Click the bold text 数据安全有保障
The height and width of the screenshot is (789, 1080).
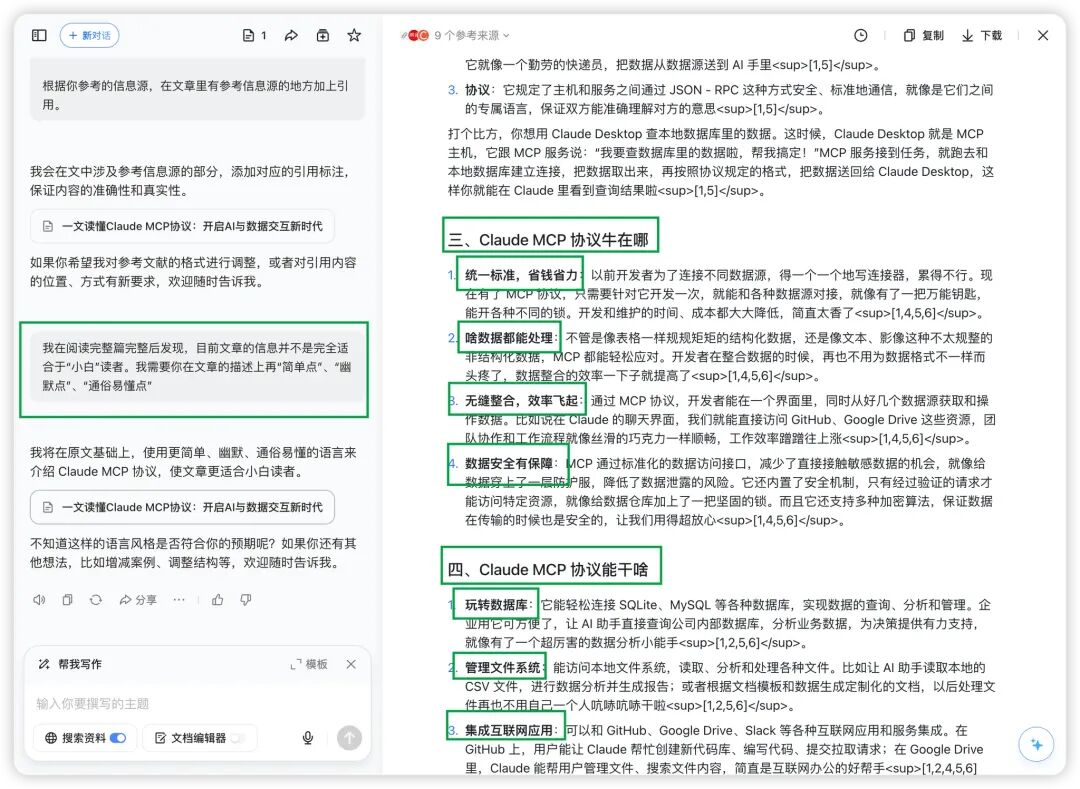point(509,463)
